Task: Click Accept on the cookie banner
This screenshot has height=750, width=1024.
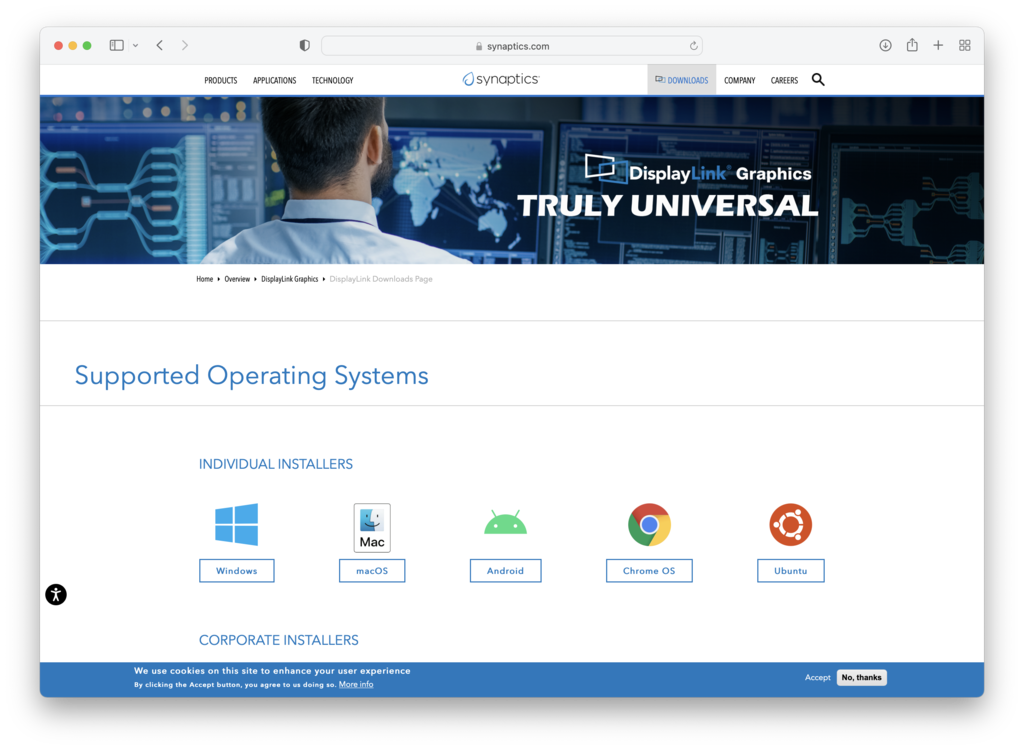Action: pyautogui.click(x=818, y=677)
